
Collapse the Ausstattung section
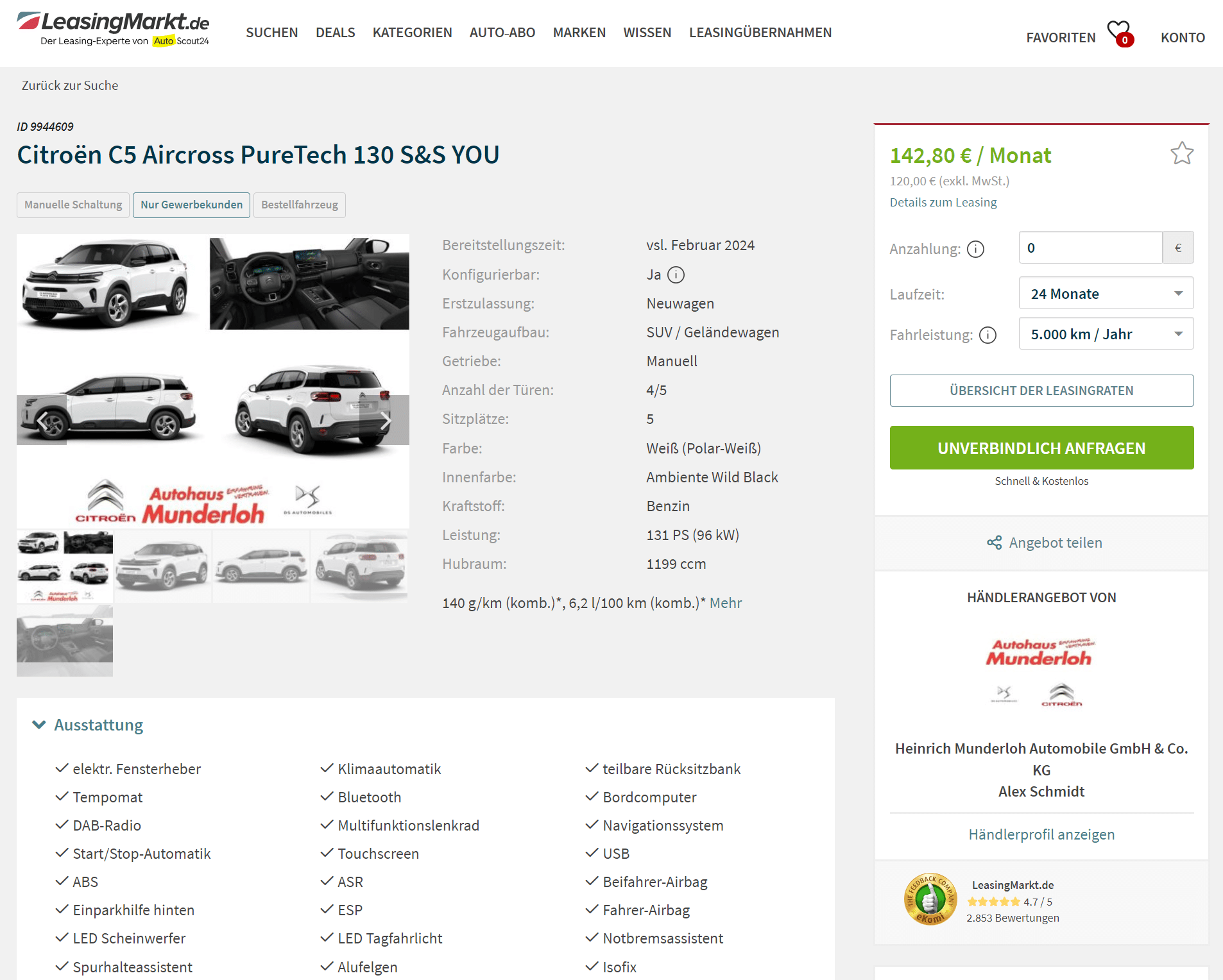coord(88,725)
